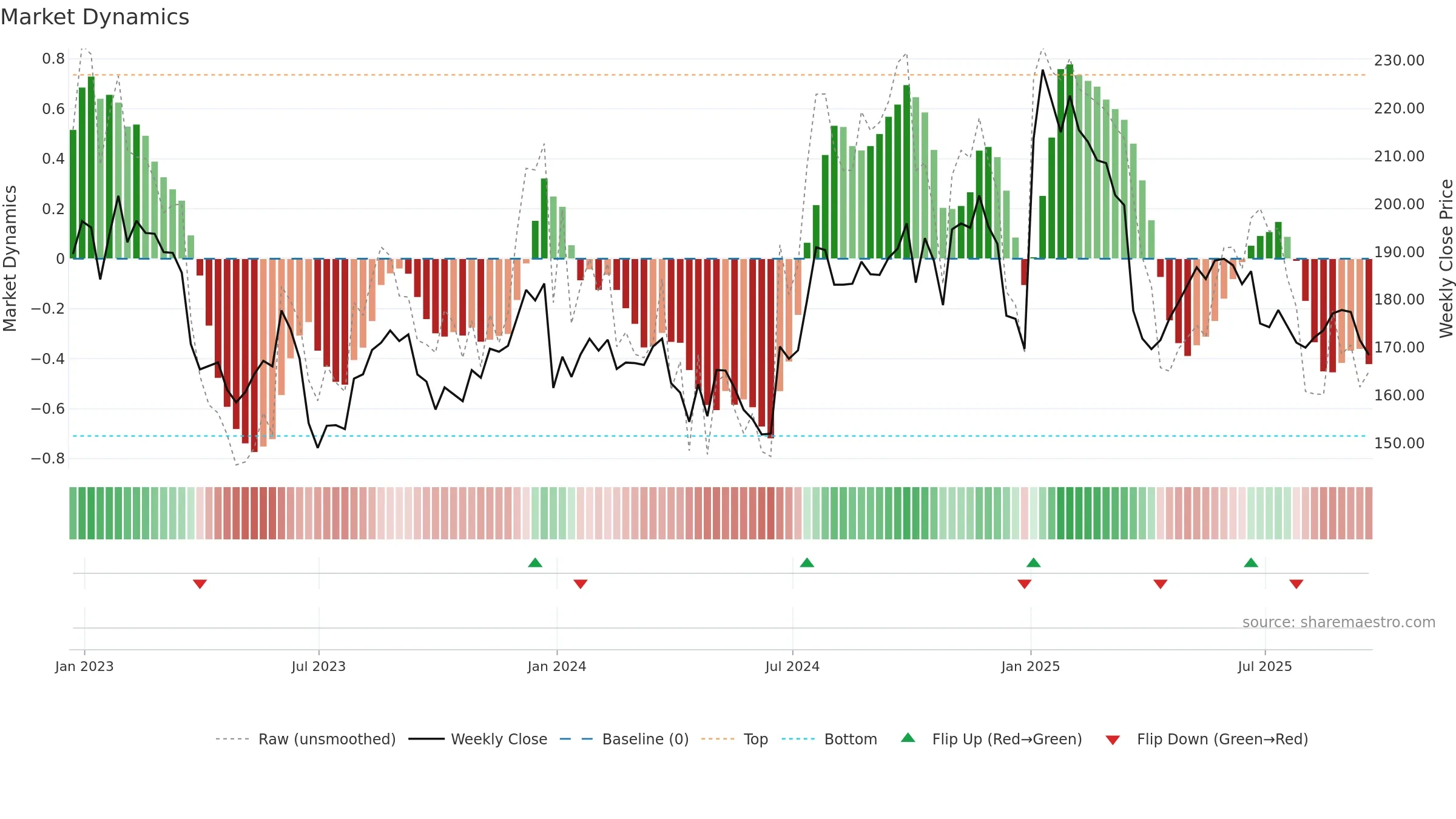This screenshot has width=1456, height=819.
Task: Click the Jan 2025 x-axis label
Action: (x=1031, y=666)
